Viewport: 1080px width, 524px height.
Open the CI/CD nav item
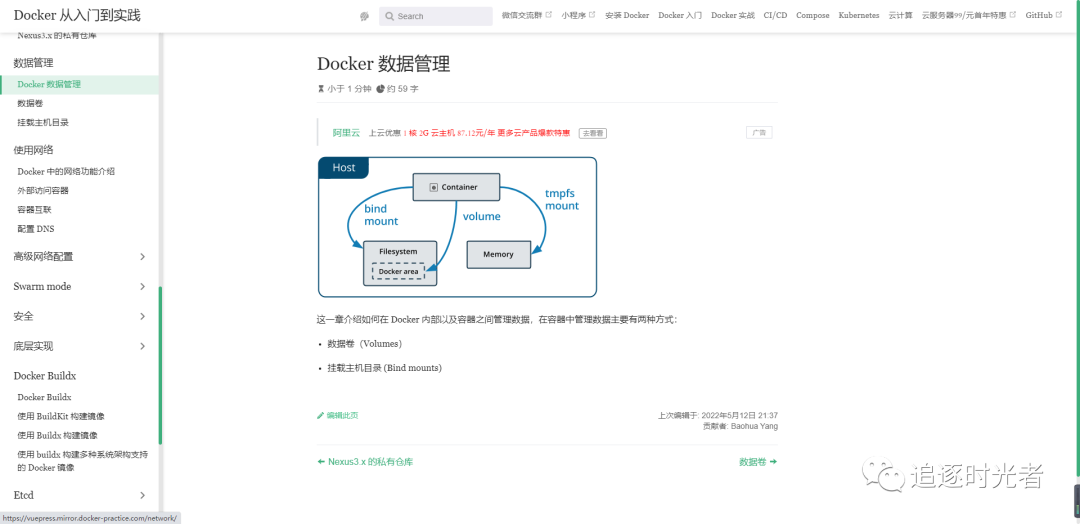pos(776,15)
